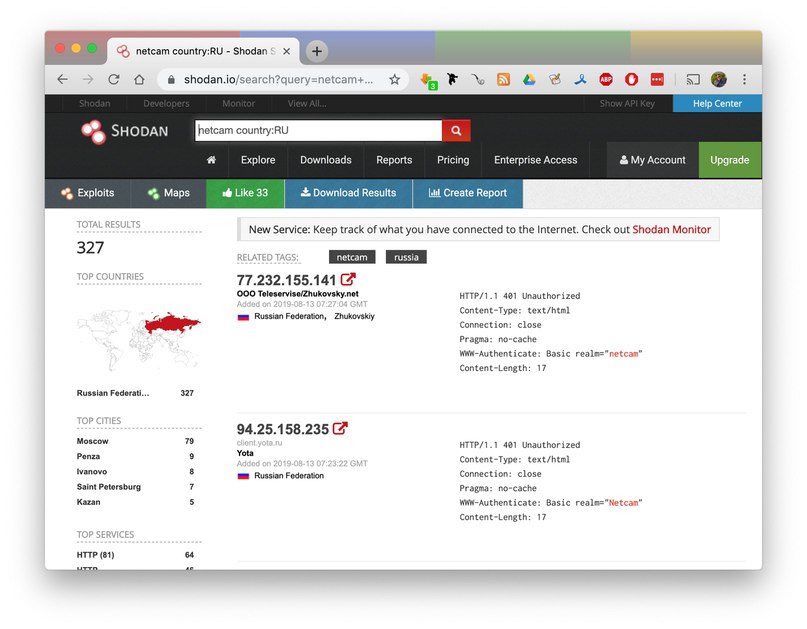807x629 pixels.
Task: Filter by Penza in top cities
Action: pyautogui.click(x=88, y=457)
